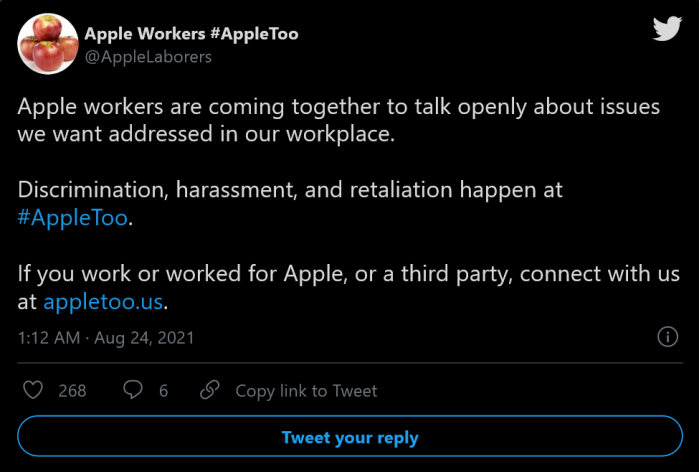Click the 1:12 AM tweet time
This screenshot has width=700, height=472.
click(x=48, y=338)
